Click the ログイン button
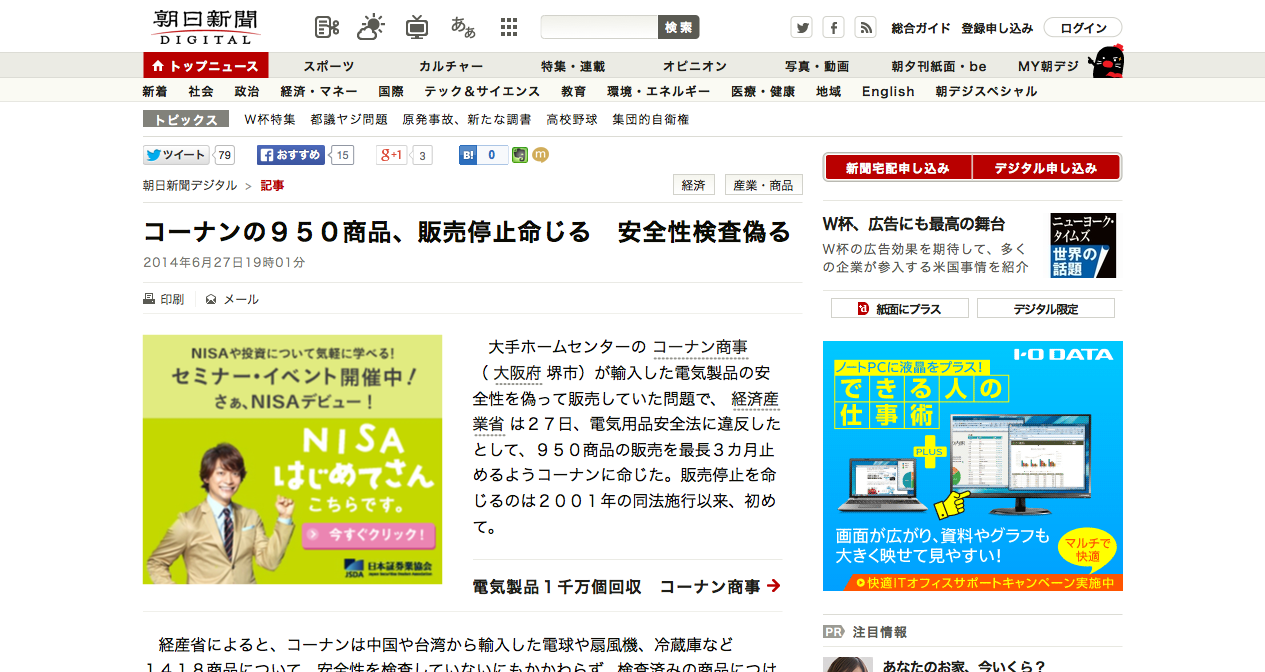Image resolution: width=1265 pixels, height=672 pixels. coord(1083,28)
